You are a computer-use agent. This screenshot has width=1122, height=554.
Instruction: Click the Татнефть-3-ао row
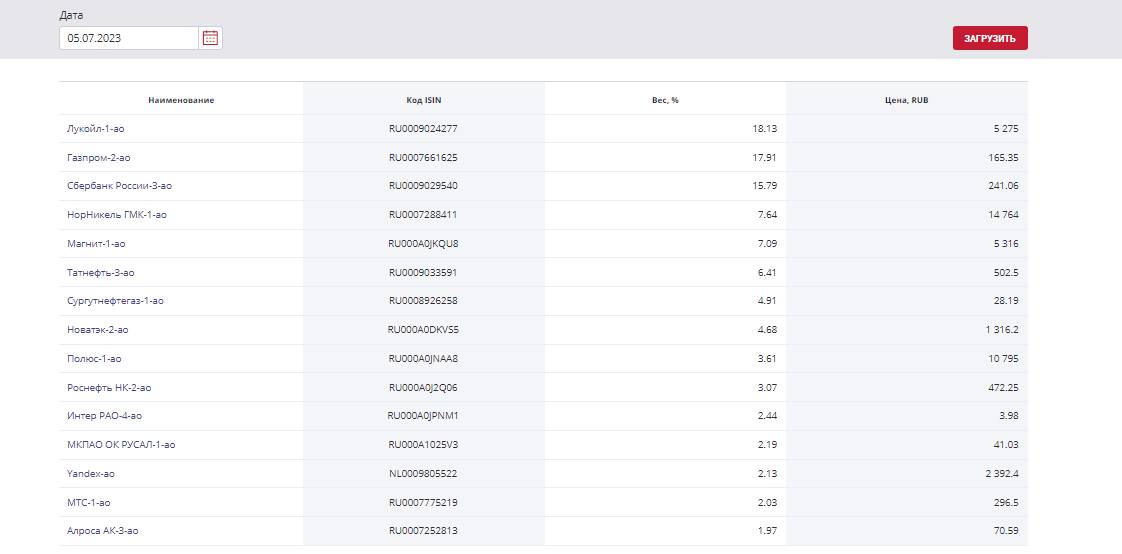544,273
